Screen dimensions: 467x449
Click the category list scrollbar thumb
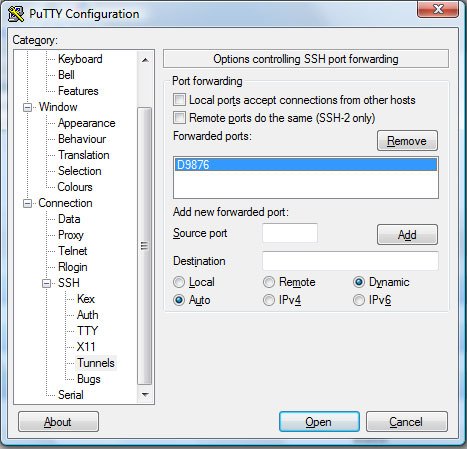(145, 246)
